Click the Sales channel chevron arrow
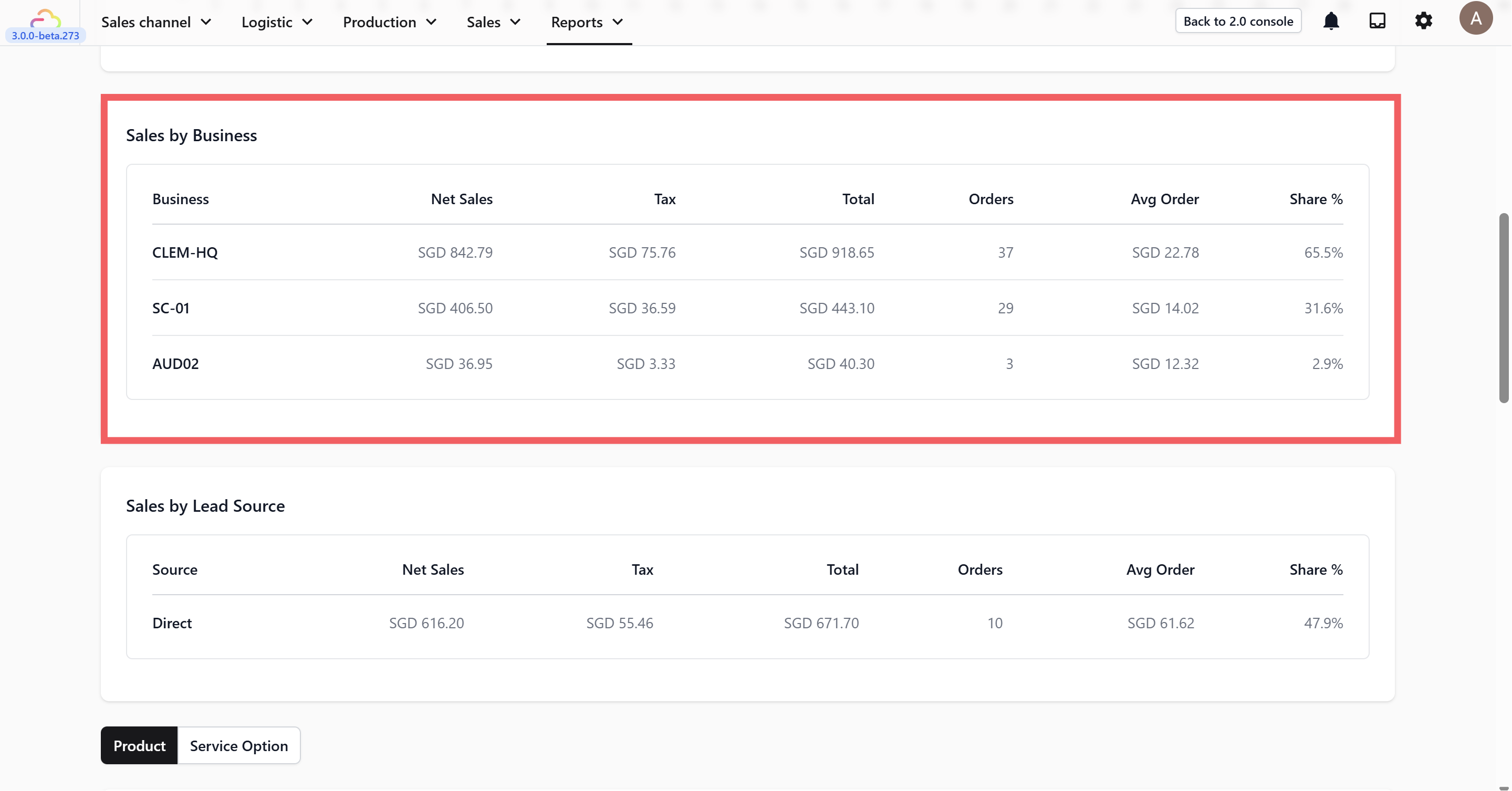 (206, 22)
